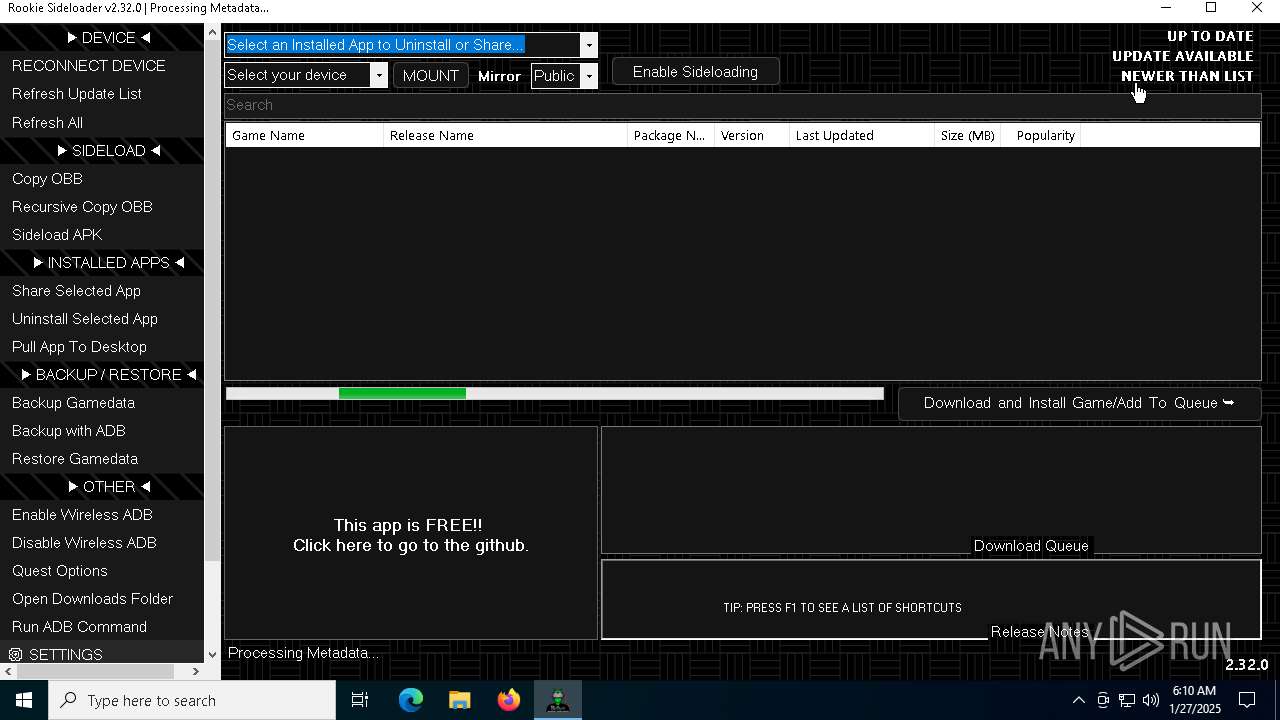Sort by Release Name column
Image resolution: width=1280 pixels, height=720 pixels.
[505, 135]
